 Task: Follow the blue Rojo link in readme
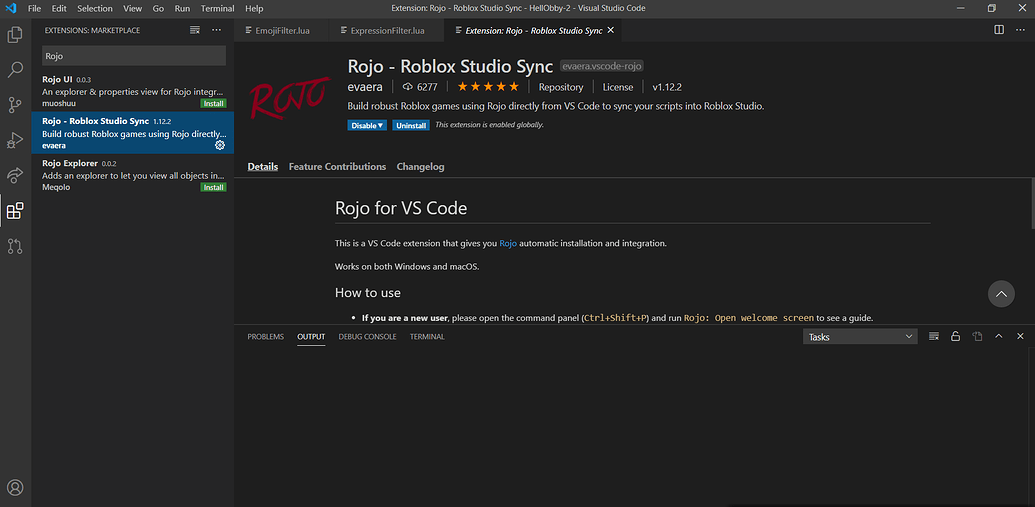tap(508, 243)
